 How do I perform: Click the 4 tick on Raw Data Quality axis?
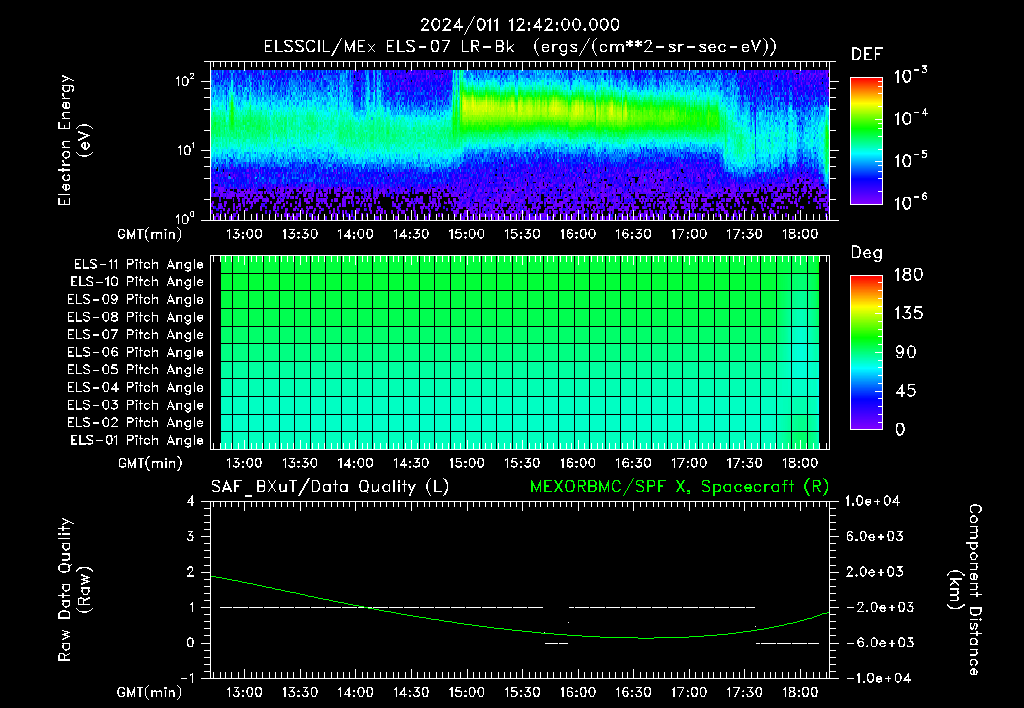tap(190, 501)
